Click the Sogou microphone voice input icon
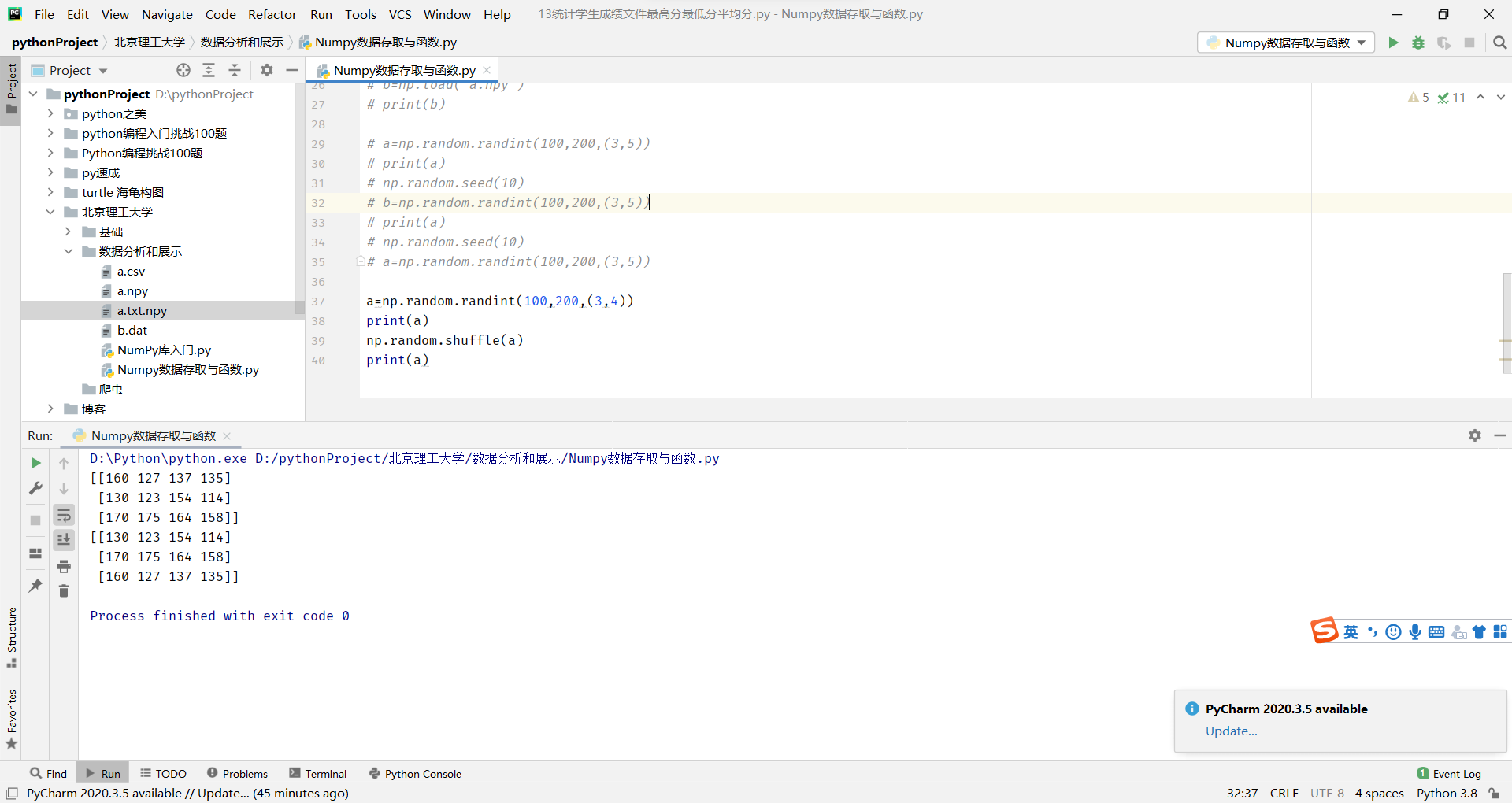 (1415, 631)
